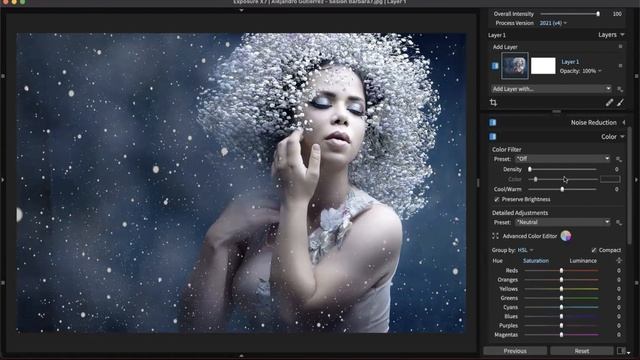Open the Opacity 100% dropdown
640x360 pixels.
click(592, 71)
